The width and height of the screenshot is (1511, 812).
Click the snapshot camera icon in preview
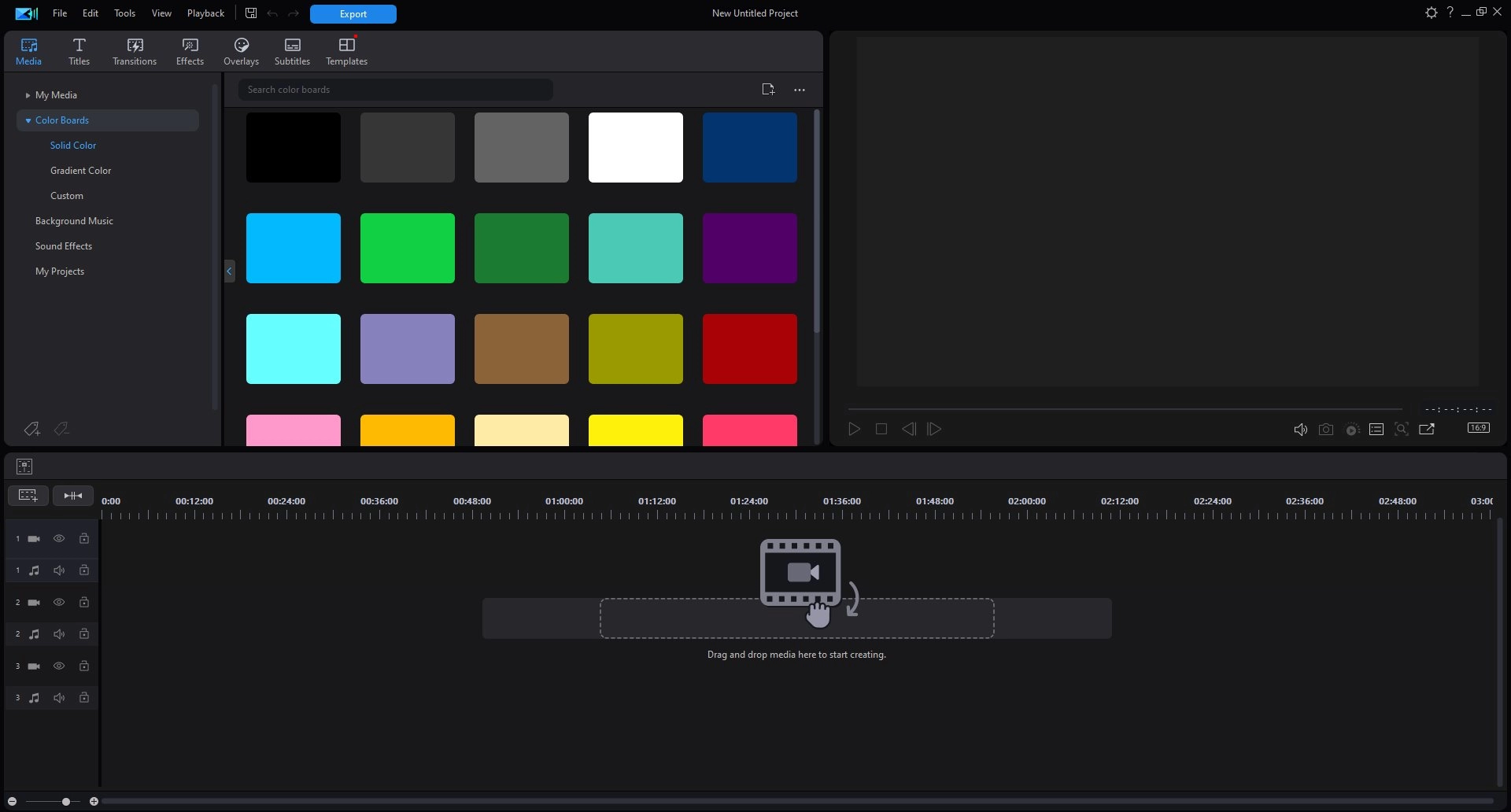[x=1326, y=430]
